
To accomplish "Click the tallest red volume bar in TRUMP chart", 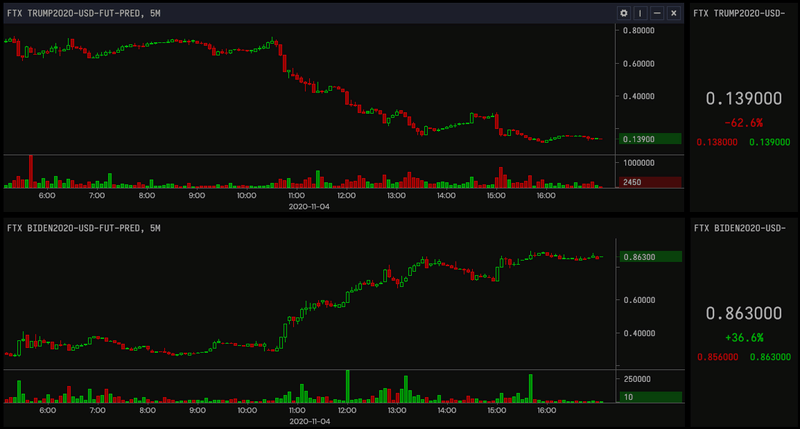I will click(31, 171).
